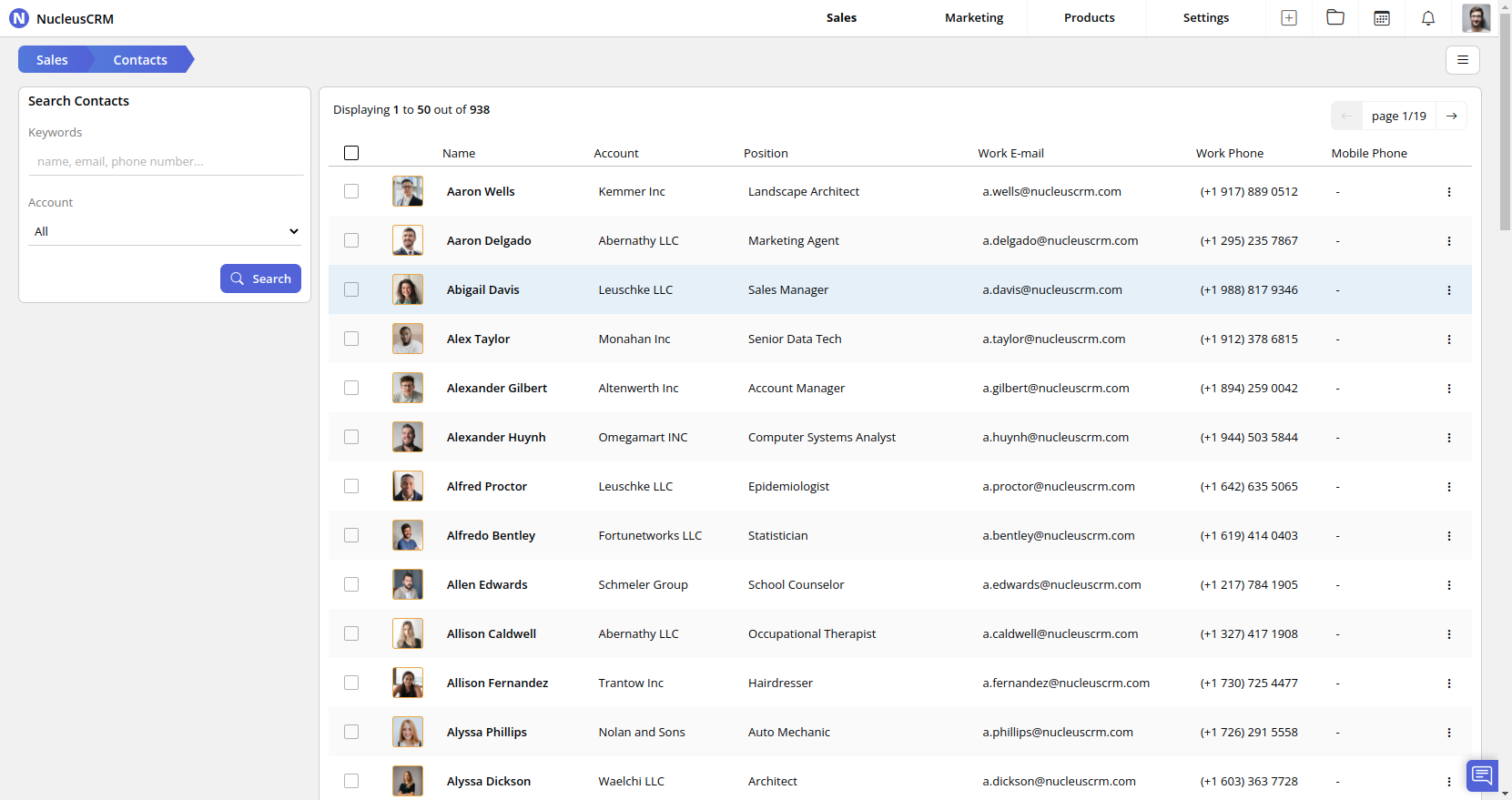Viewport: 1512px width, 800px height.
Task: Open row actions for Allen Edwards
Action: (1449, 585)
